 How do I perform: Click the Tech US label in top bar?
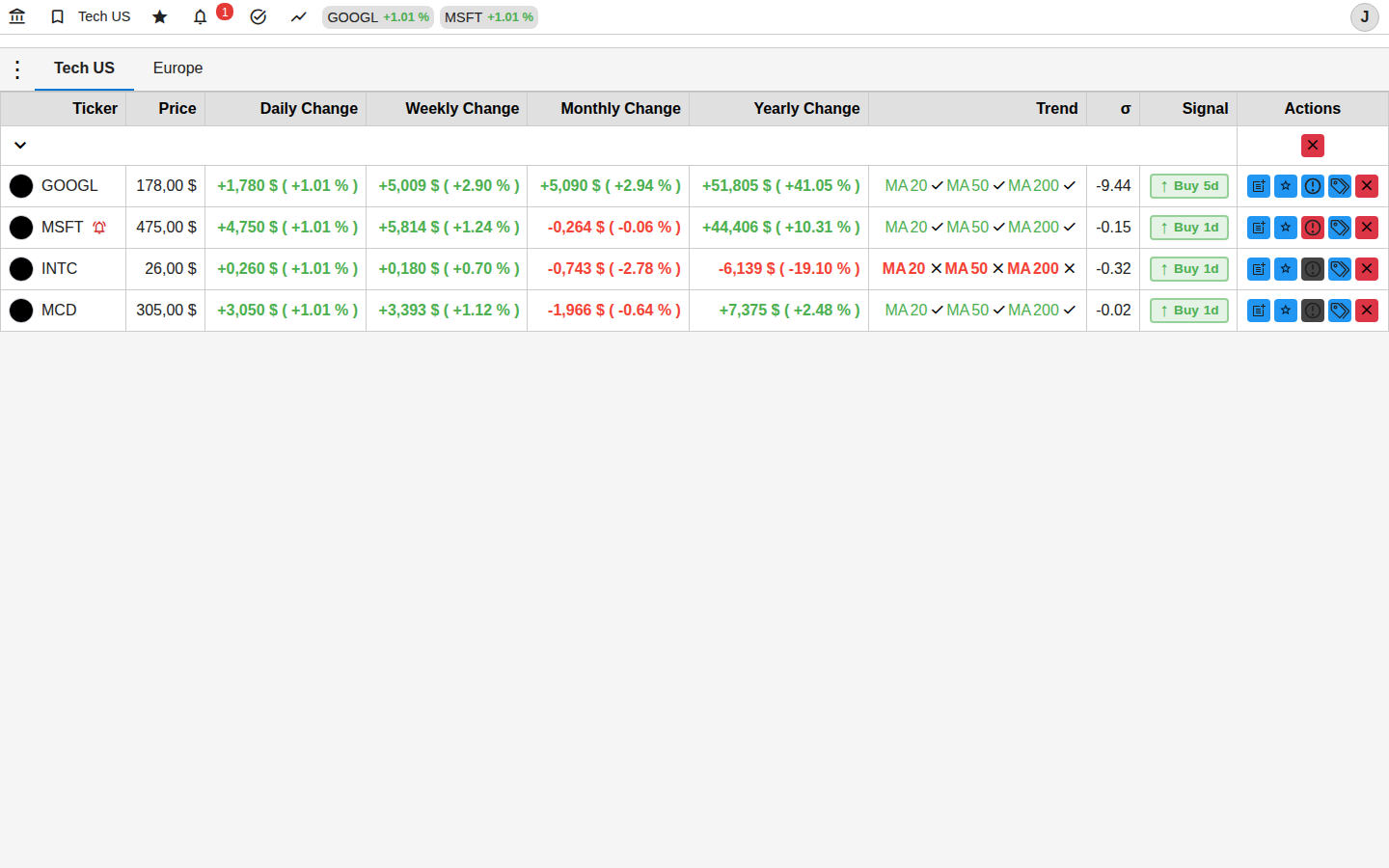coord(104,16)
